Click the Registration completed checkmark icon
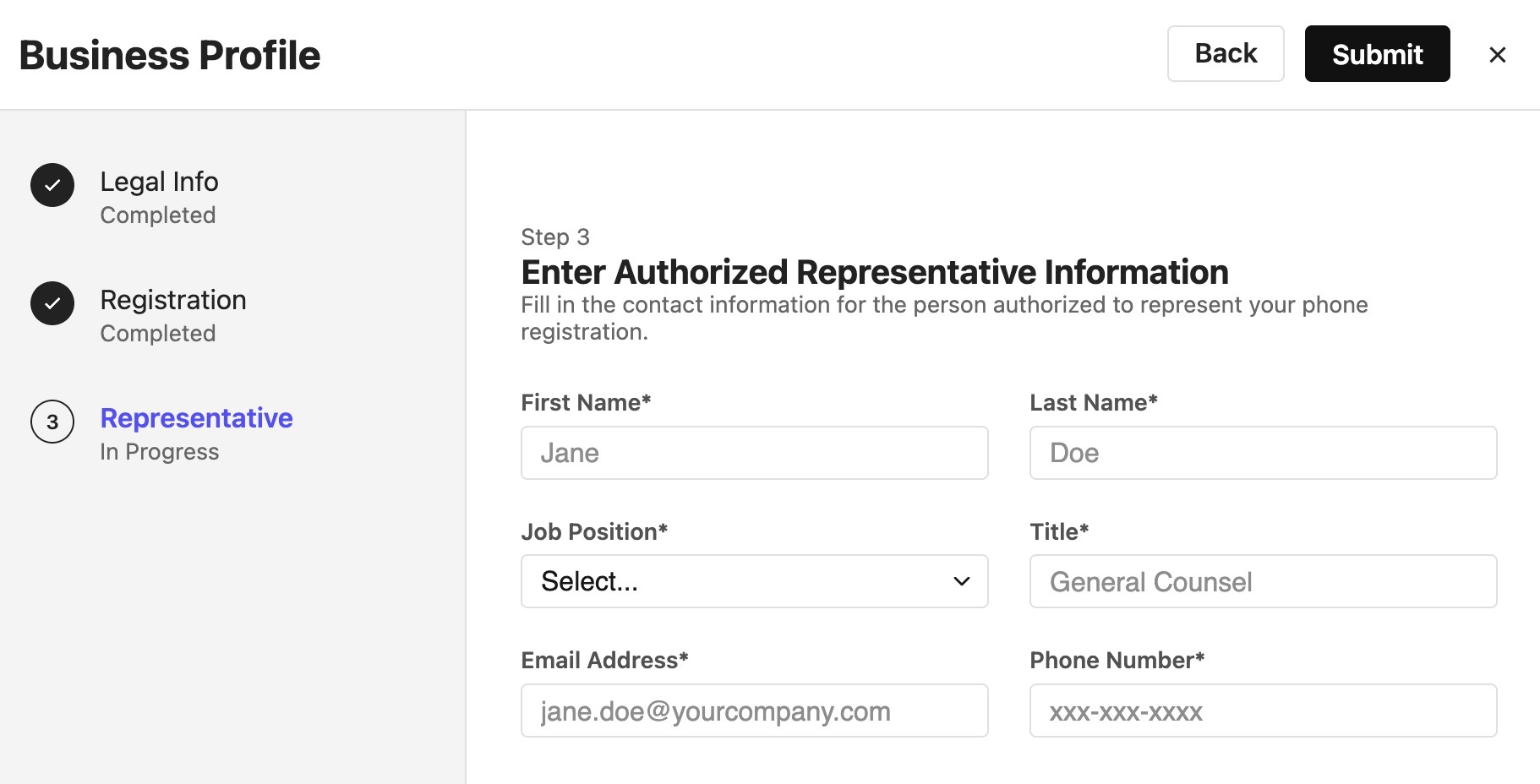 52,303
